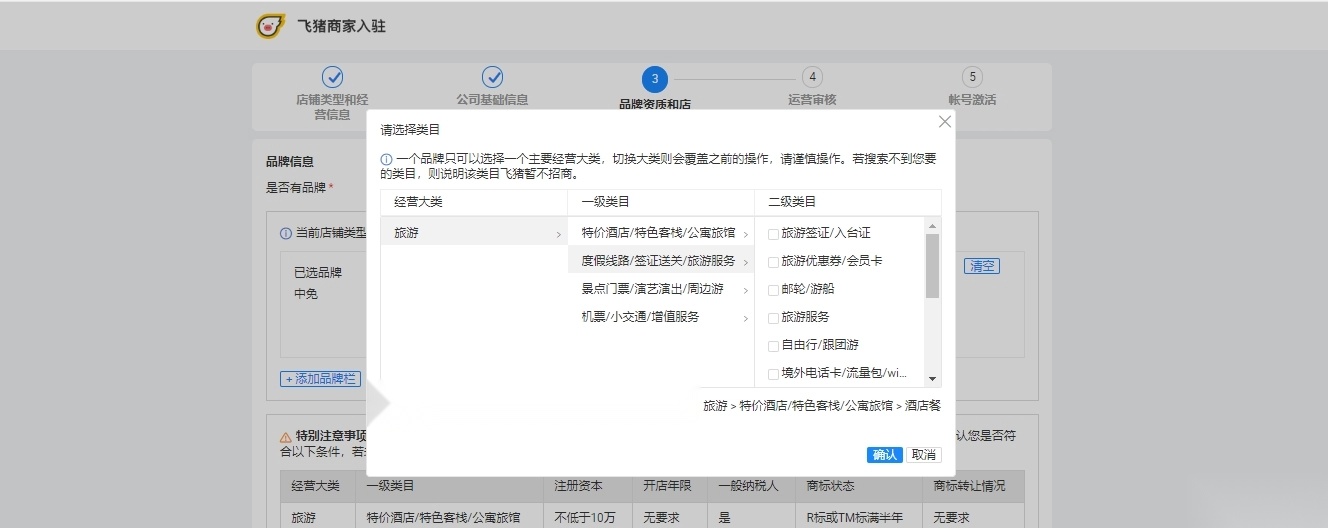The image size is (1328, 528).
Task: Check the 邮轮/游船 checkbox
Action: (773, 289)
